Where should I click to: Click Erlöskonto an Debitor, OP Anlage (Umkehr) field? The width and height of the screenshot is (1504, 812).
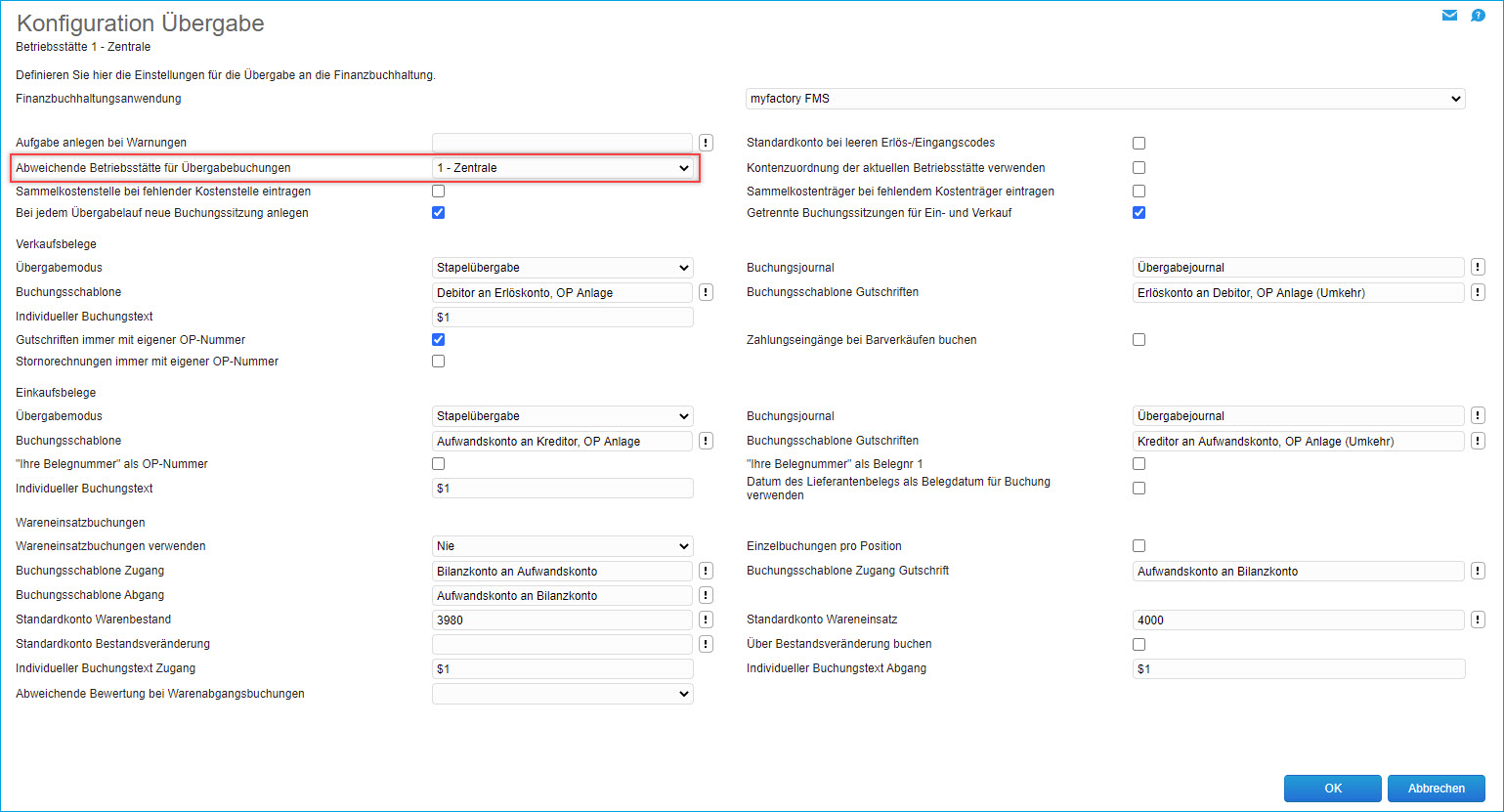coord(1299,292)
